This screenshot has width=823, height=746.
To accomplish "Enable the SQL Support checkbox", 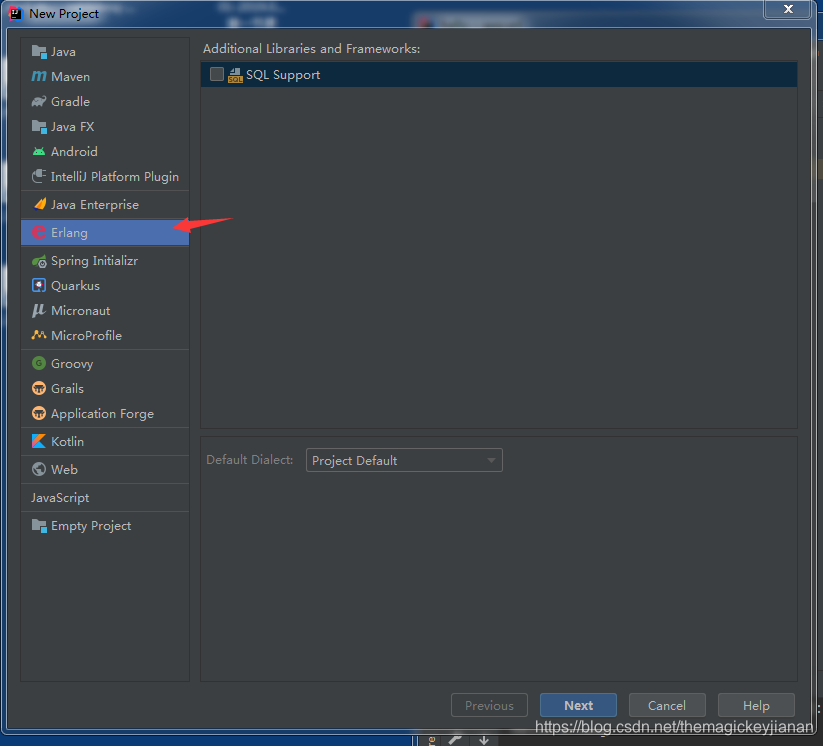I will (x=217, y=74).
